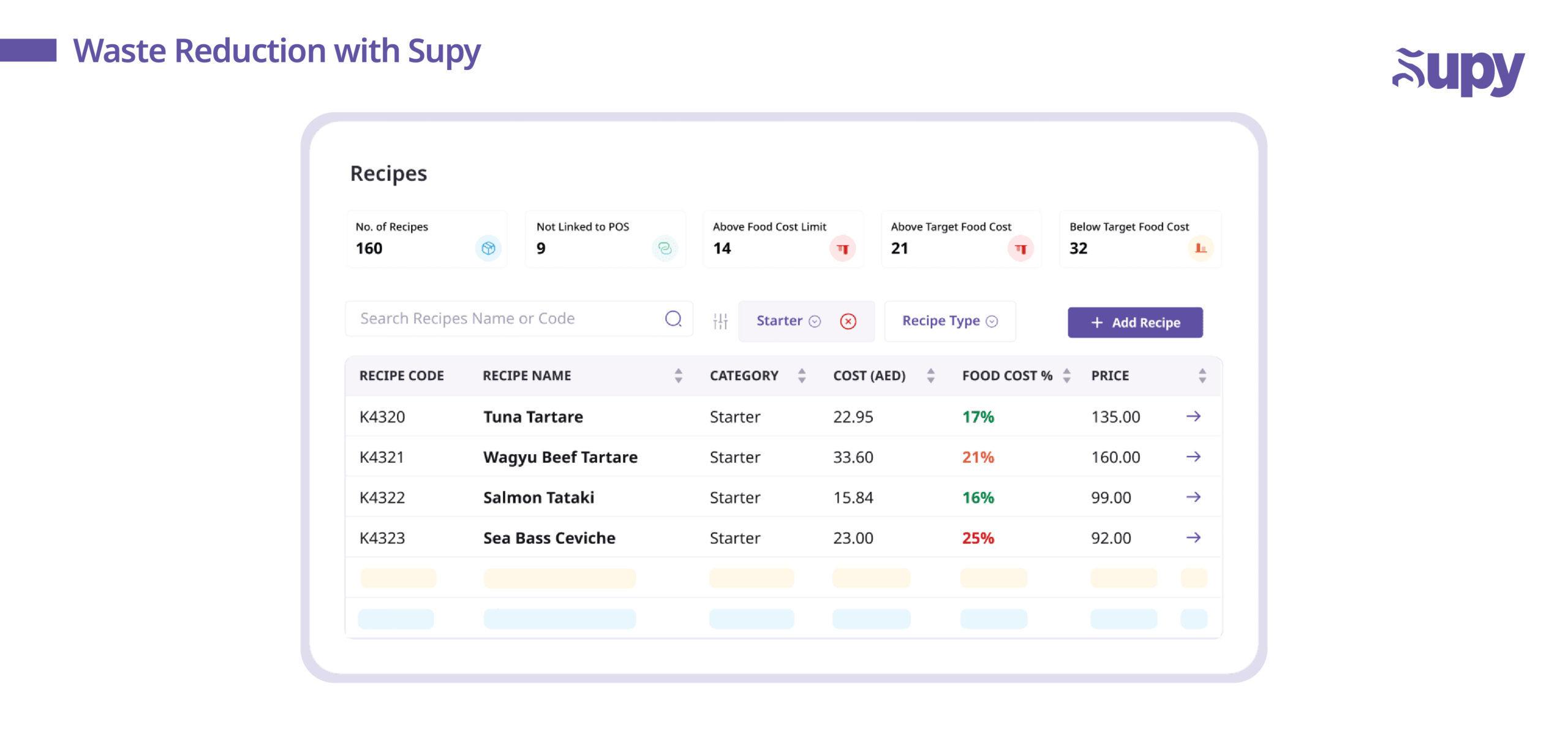This screenshot has height=733, width=1568.
Task: Click the Recipes page heading
Action: click(388, 174)
